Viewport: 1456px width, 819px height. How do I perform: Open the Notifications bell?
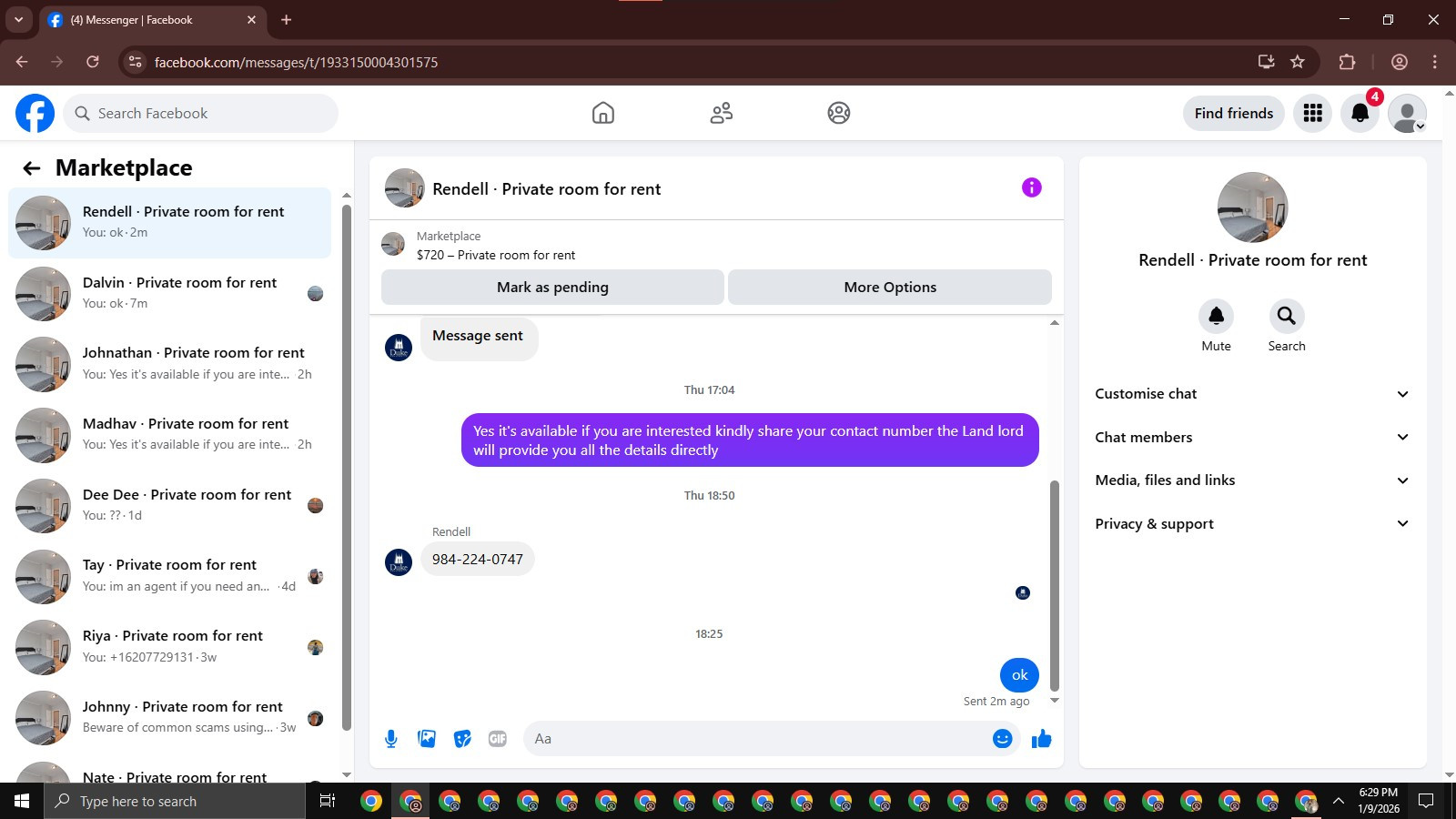[x=1360, y=114]
